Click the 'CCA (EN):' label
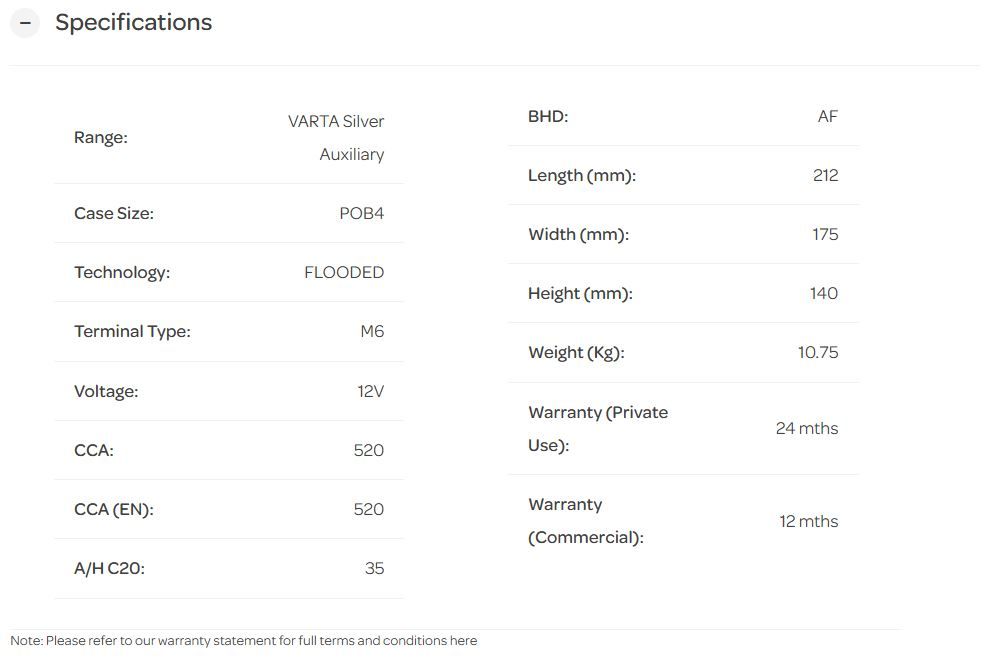This screenshot has height=663, width=1007. tap(113, 509)
